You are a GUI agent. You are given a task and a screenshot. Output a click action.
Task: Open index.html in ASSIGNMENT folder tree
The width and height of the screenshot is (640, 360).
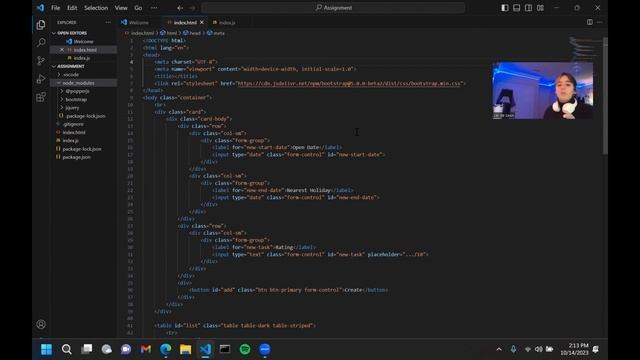pos(74,132)
